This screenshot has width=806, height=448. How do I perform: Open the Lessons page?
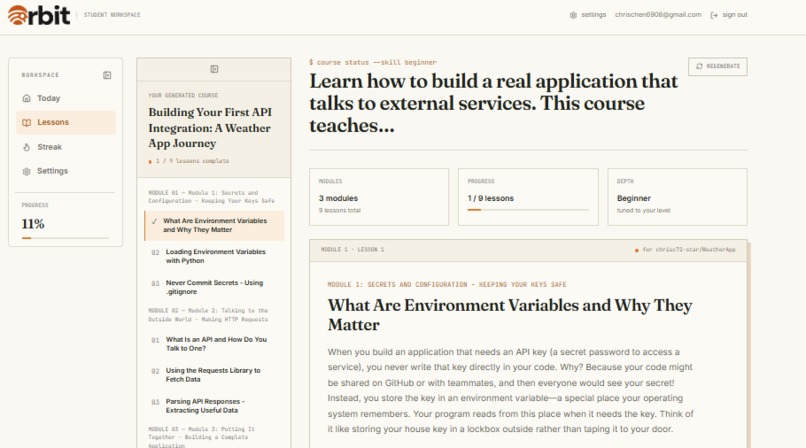point(66,122)
